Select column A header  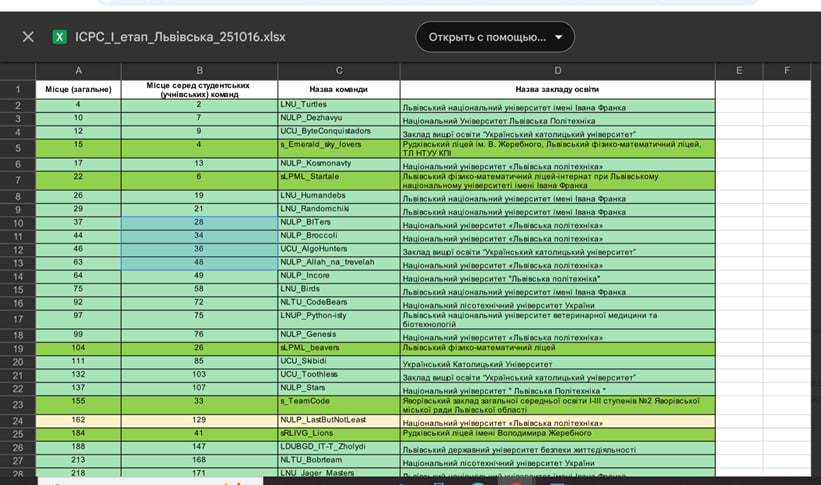click(78, 71)
